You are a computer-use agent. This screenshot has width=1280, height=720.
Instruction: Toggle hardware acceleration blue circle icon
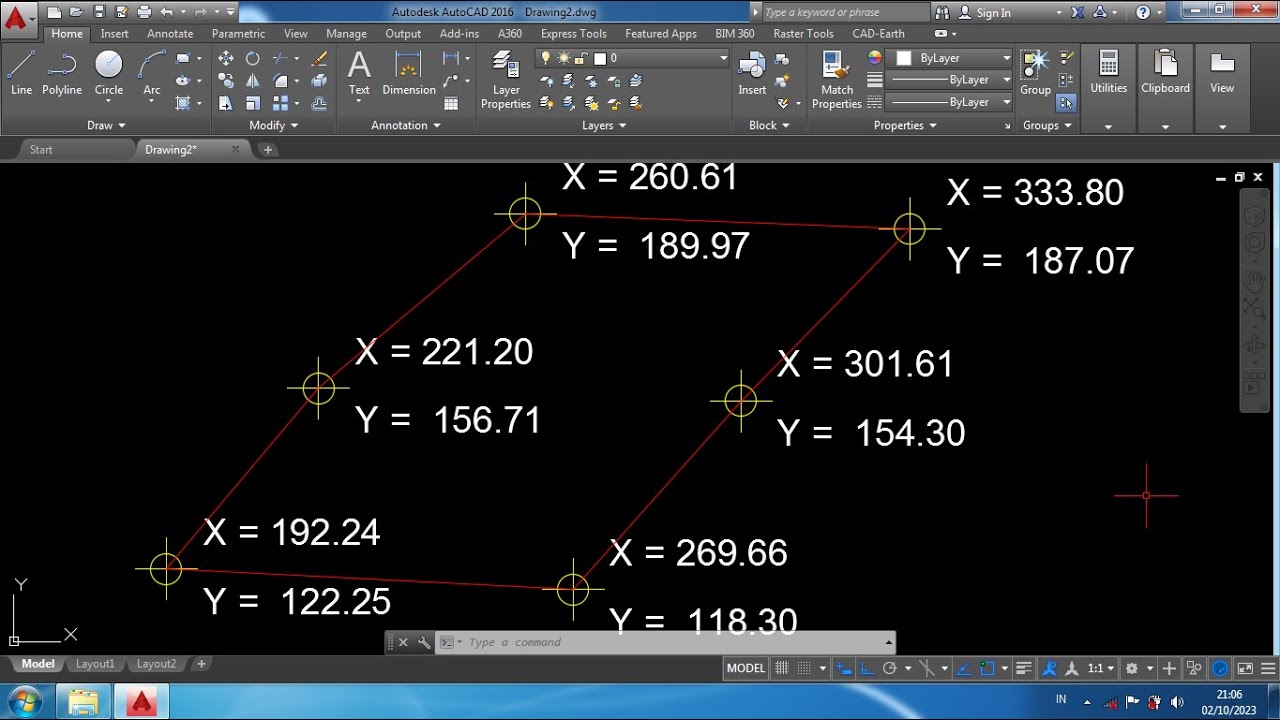pyautogui.click(x=1220, y=669)
